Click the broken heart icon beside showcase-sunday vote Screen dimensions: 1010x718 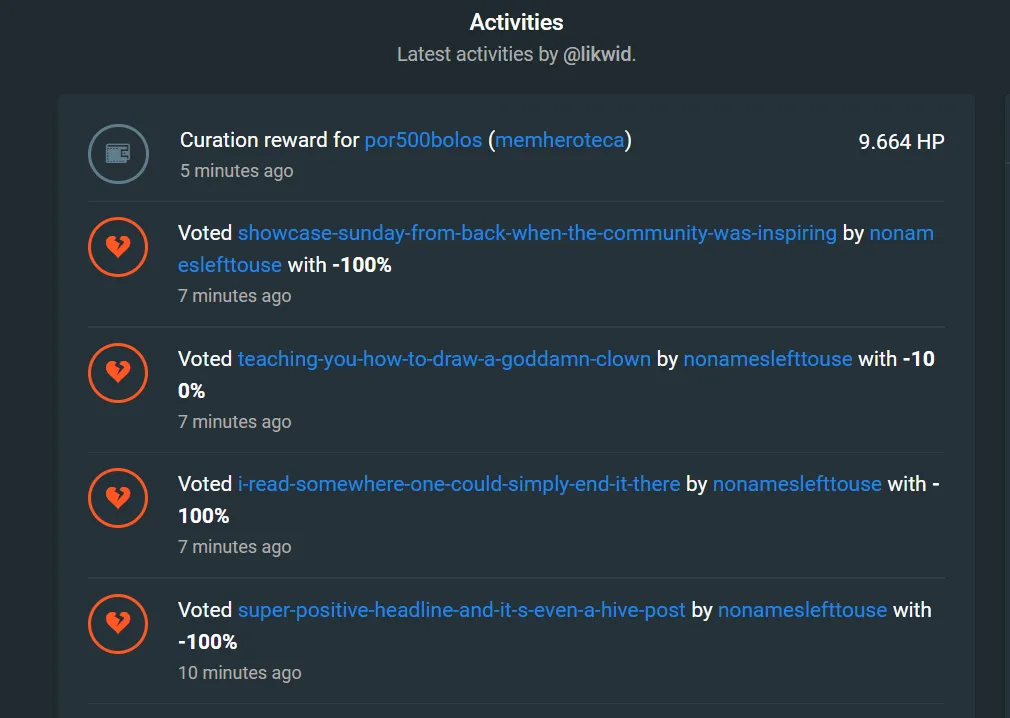[x=119, y=247]
